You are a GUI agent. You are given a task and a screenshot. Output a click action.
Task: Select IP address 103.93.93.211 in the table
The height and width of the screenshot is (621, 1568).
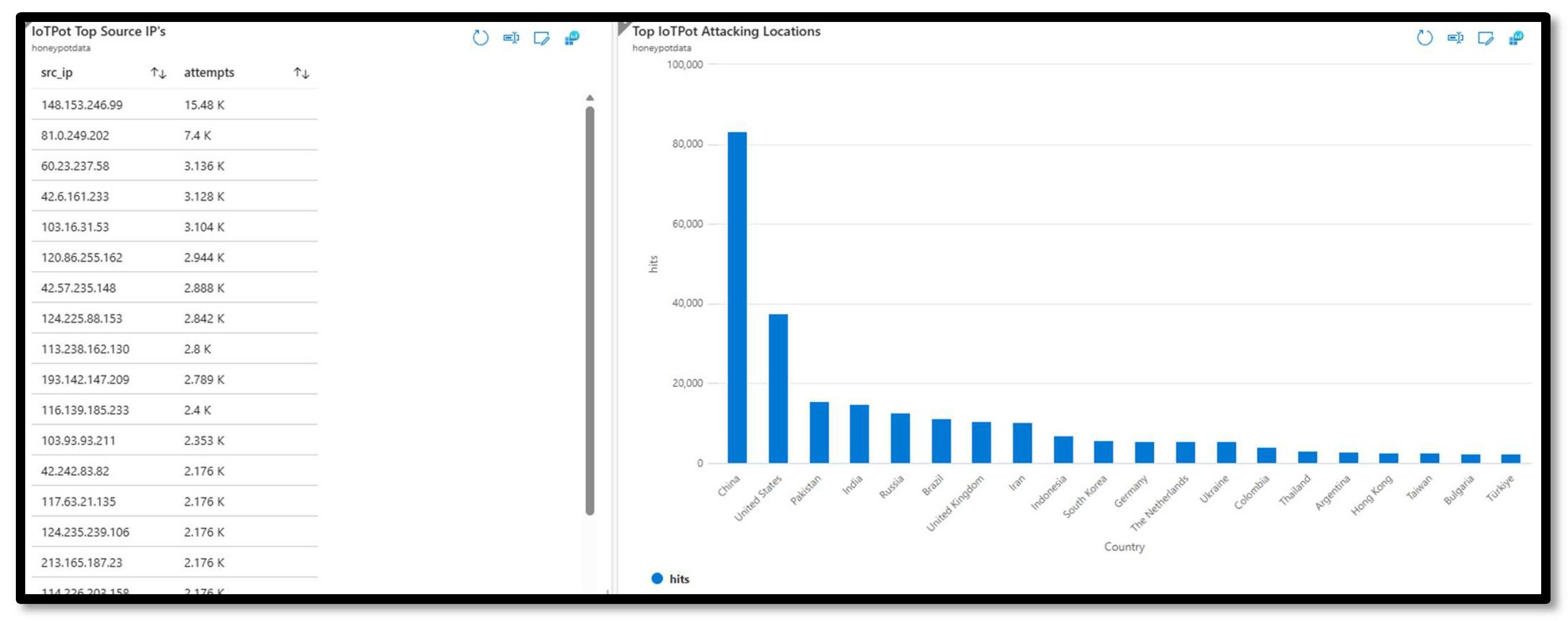tap(78, 441)
